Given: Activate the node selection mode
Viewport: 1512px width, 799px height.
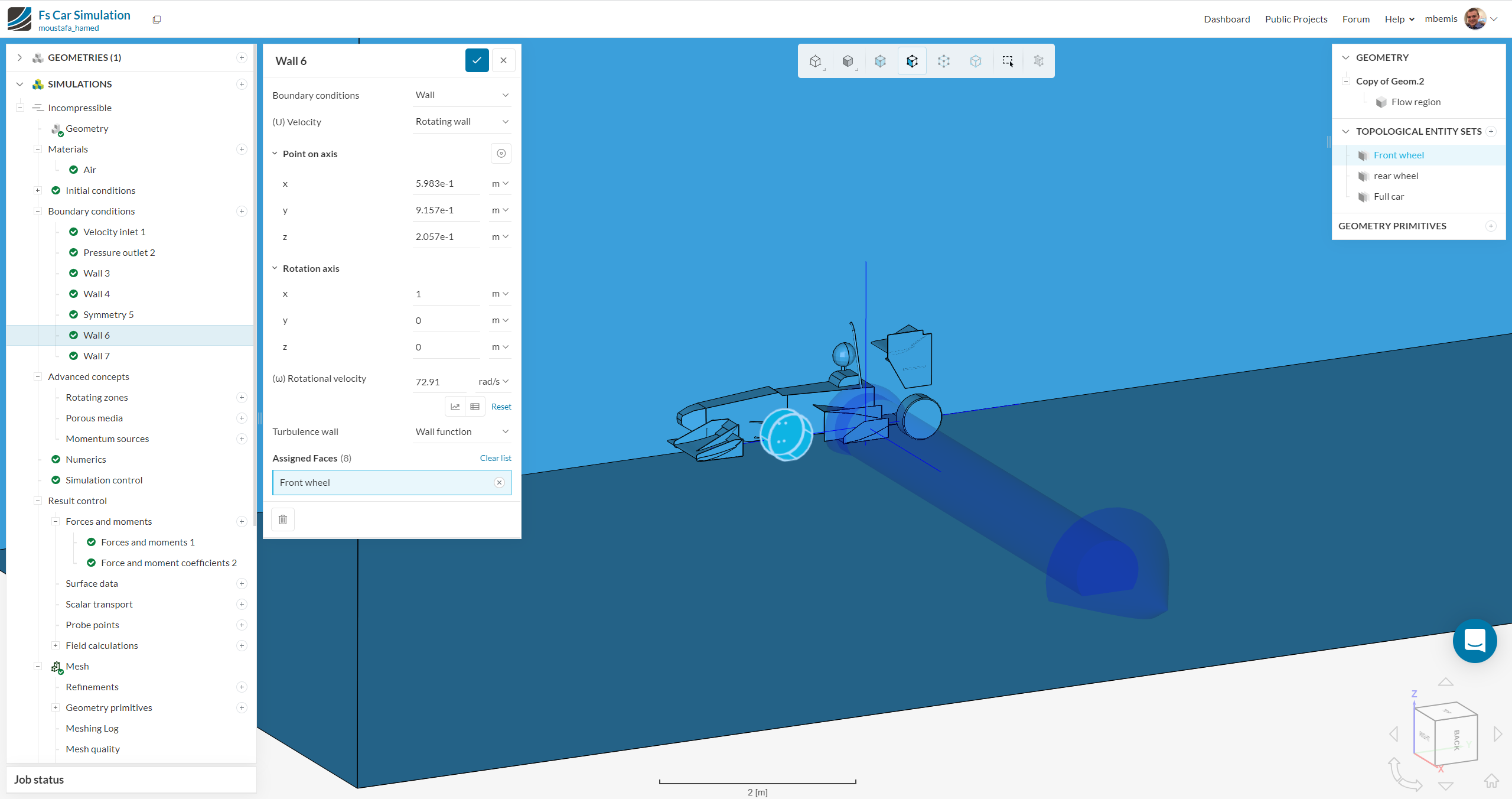Looking at the screenshot, I should click(x=944, y=61).
